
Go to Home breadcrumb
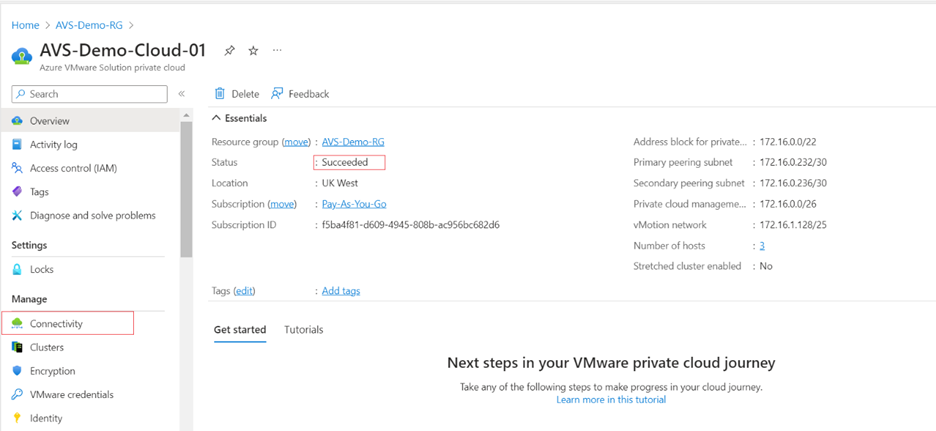click(25, 25)
